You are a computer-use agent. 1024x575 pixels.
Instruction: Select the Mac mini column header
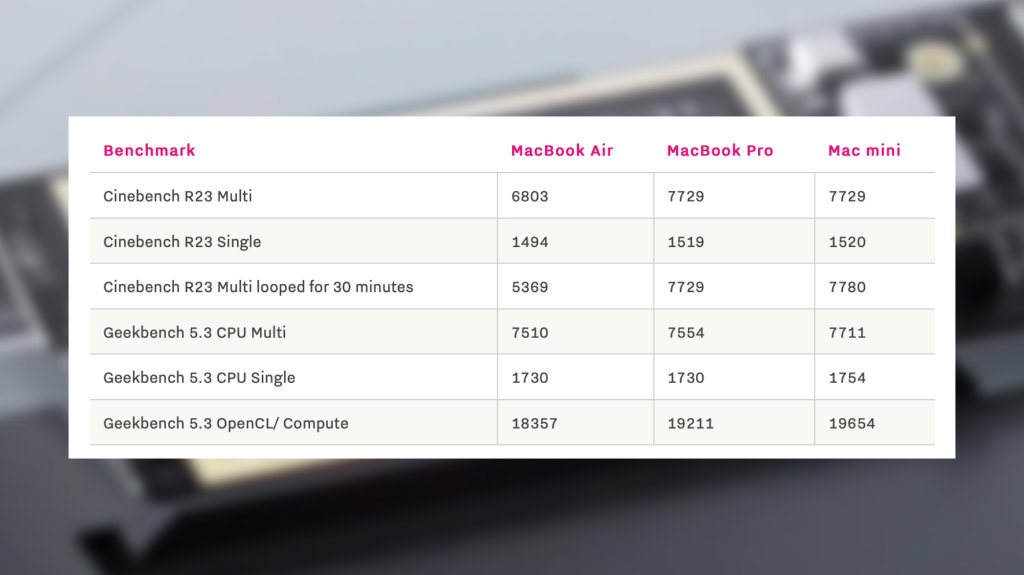[x=864, y=151]
